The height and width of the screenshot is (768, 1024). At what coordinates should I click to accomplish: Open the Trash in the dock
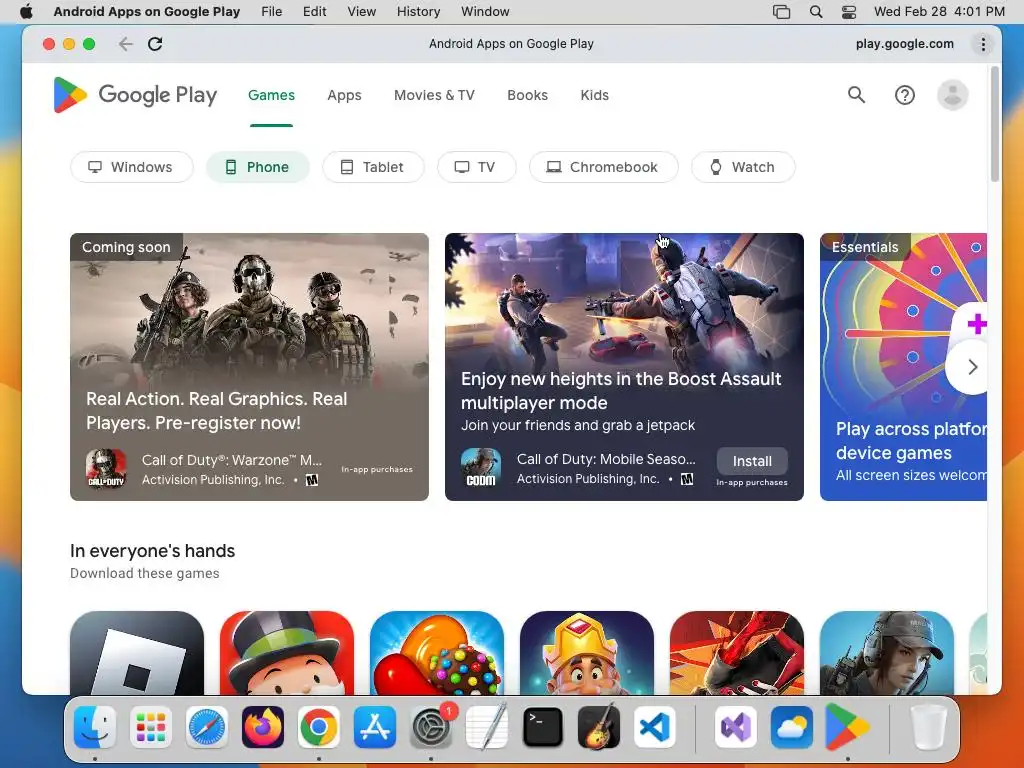pos(928,727)
